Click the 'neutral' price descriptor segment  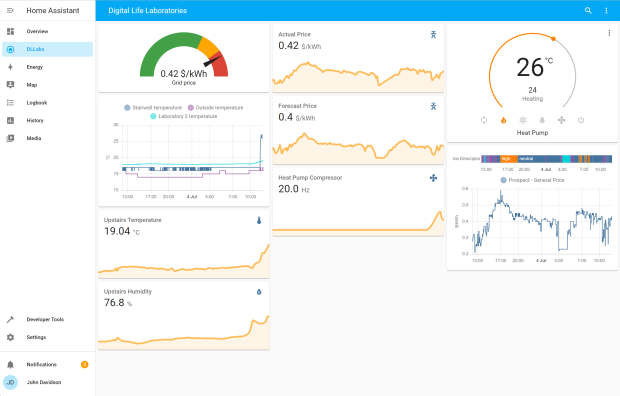coord(531,159)
